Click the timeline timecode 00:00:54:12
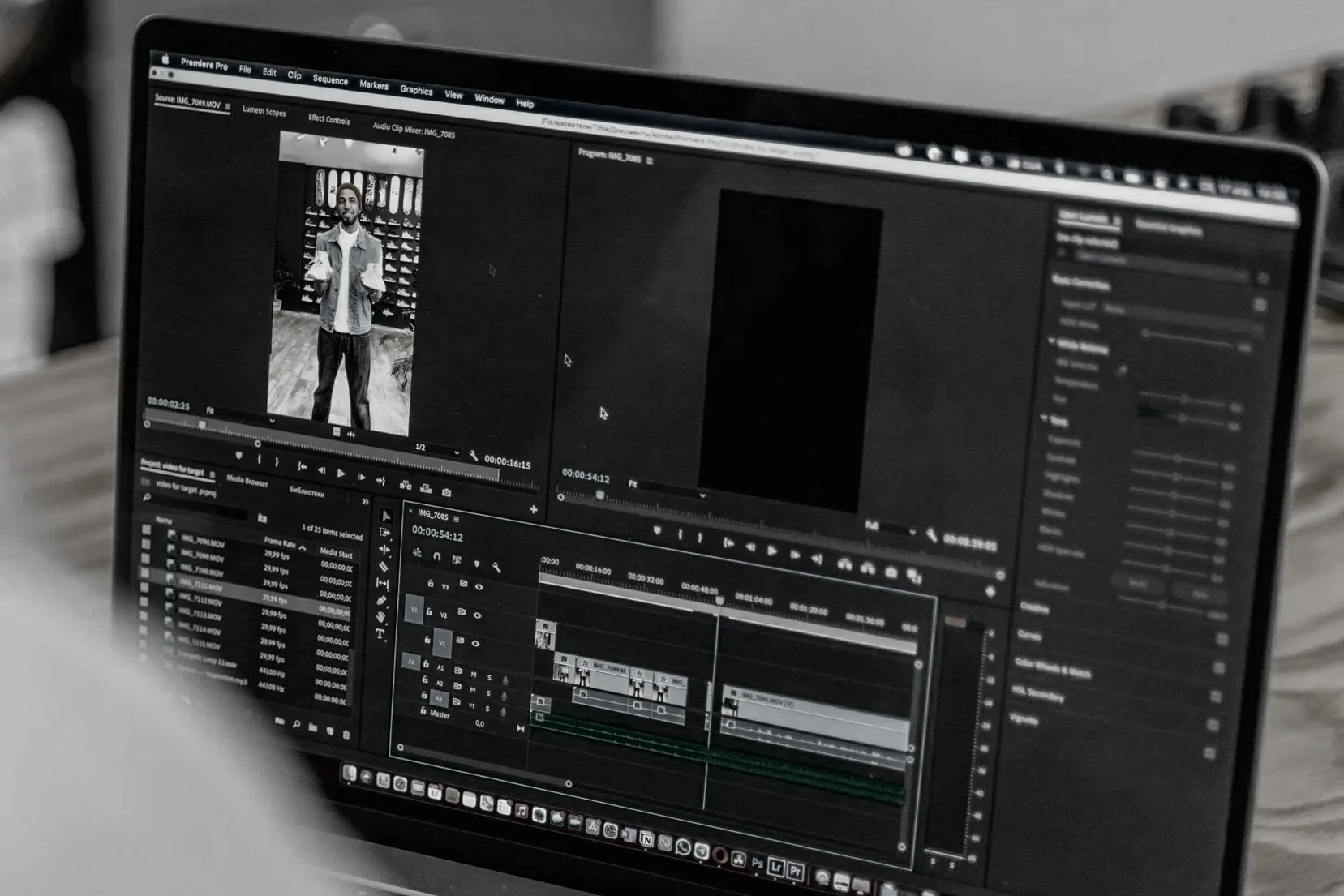Screen dimensions: 1344x896 (437, 534)
